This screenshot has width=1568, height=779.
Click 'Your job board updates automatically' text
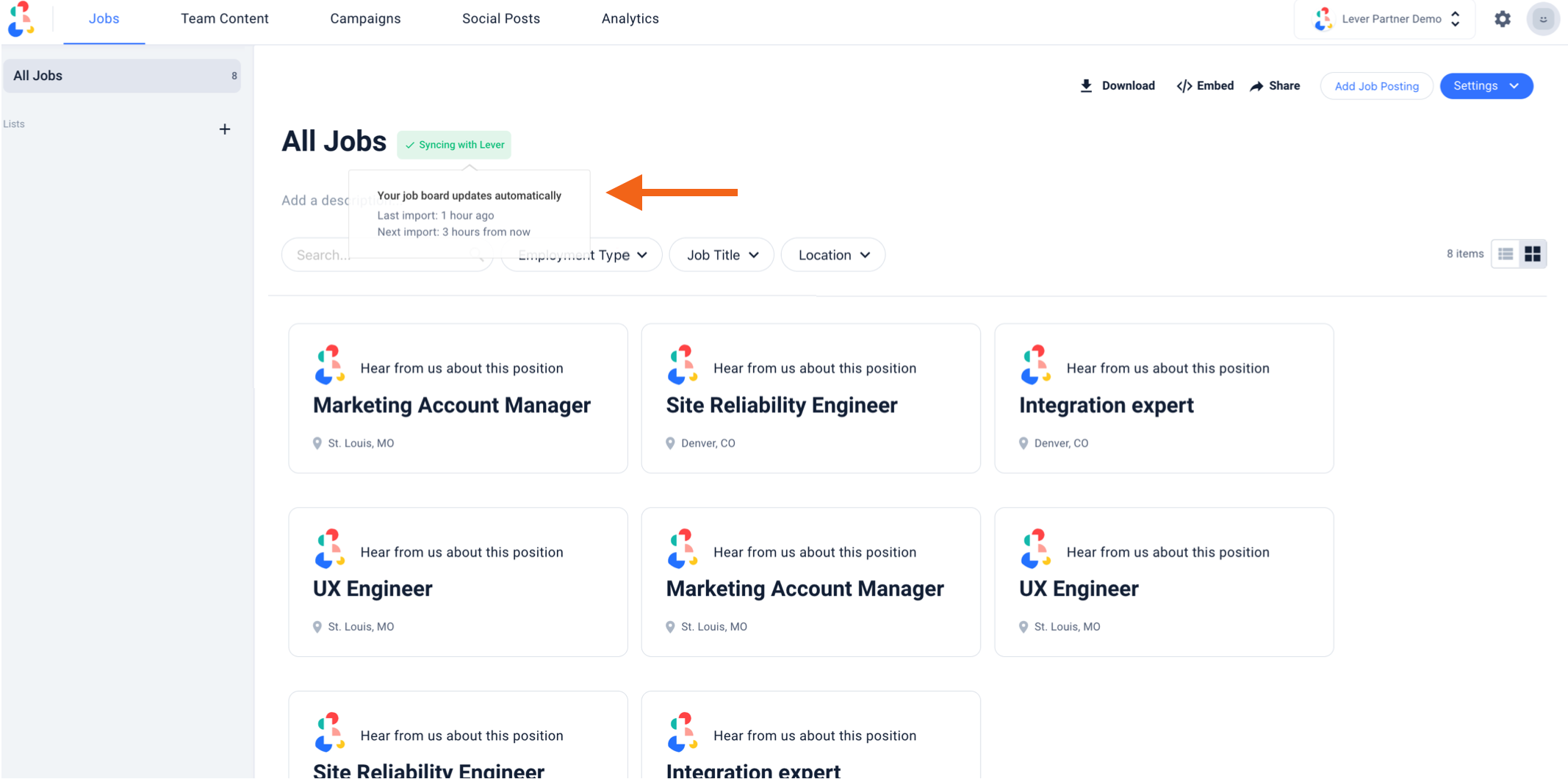[x=470, y=195]
